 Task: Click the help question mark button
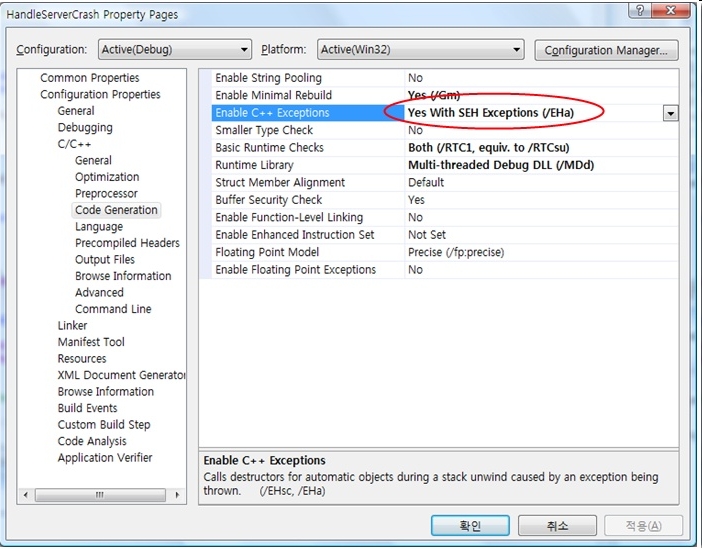click(636, 10)
